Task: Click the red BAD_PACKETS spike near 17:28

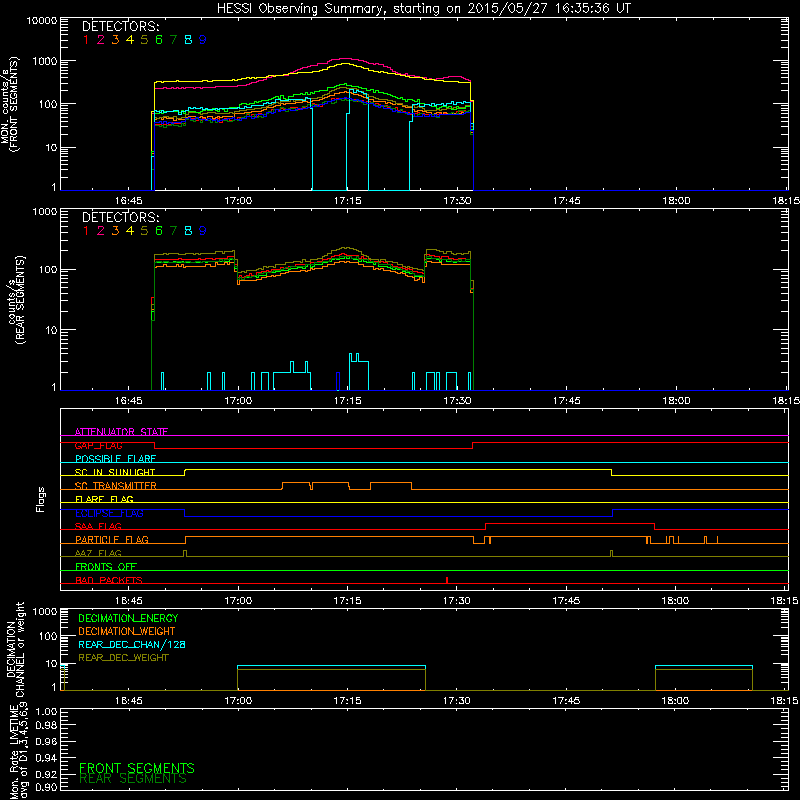Action: pos(447,580)
